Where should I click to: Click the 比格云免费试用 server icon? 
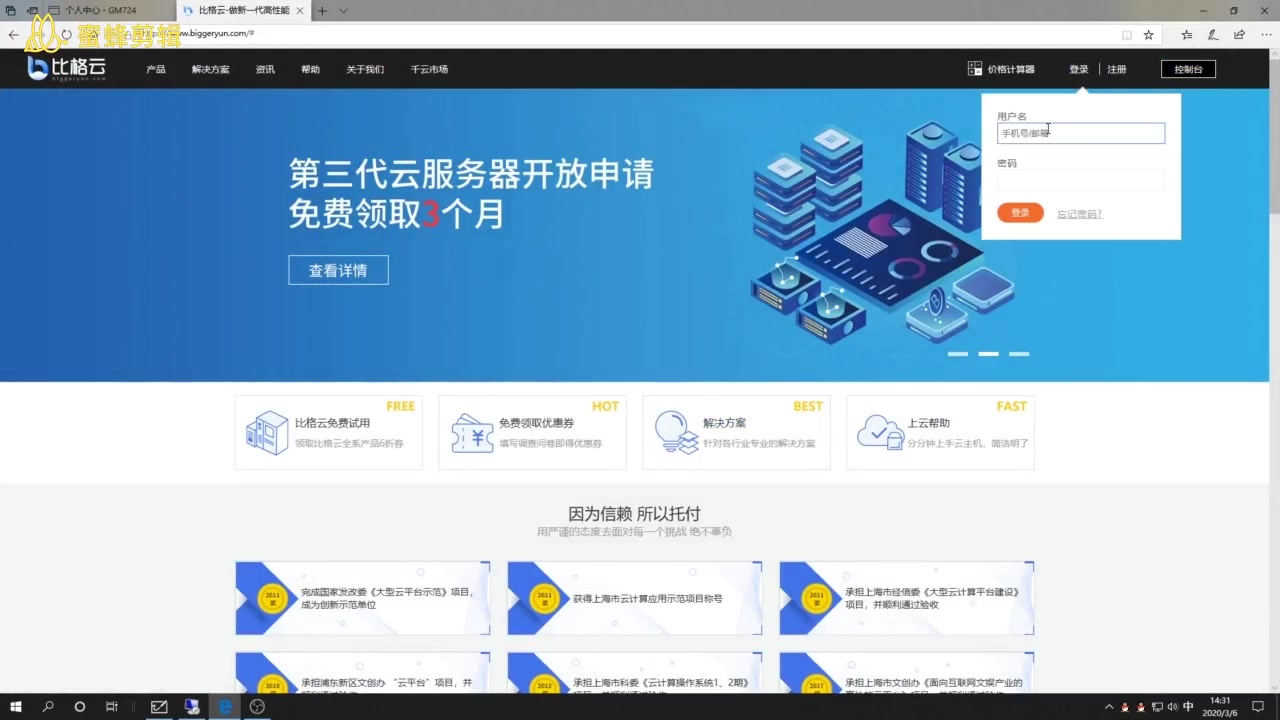pos(267,433)
